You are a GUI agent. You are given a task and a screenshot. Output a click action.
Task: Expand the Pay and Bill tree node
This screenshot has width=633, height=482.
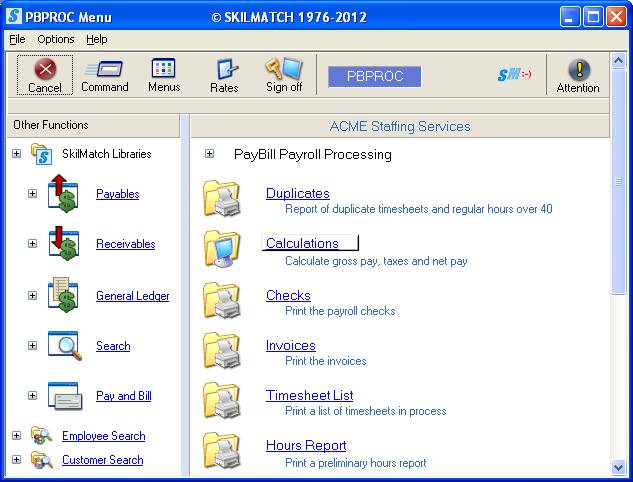tap(32, 395)
